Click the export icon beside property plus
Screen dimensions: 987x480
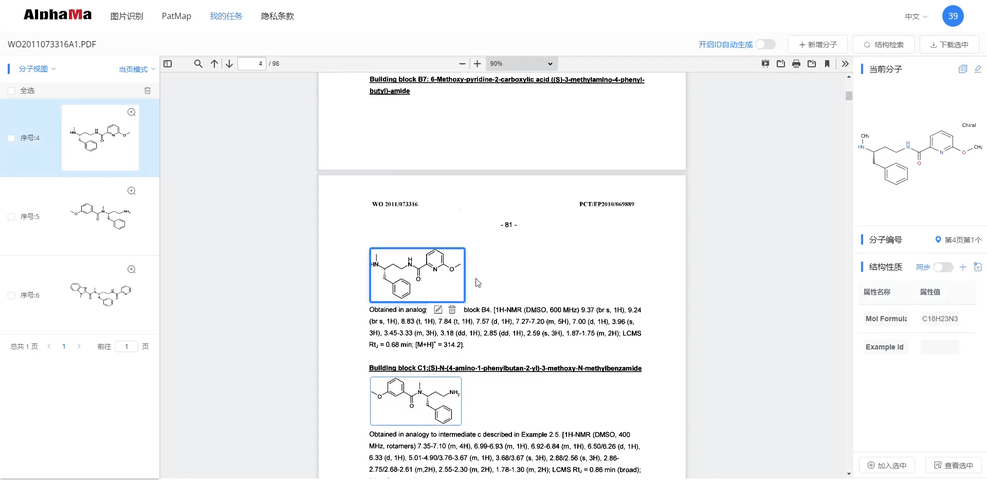[978, 267]
